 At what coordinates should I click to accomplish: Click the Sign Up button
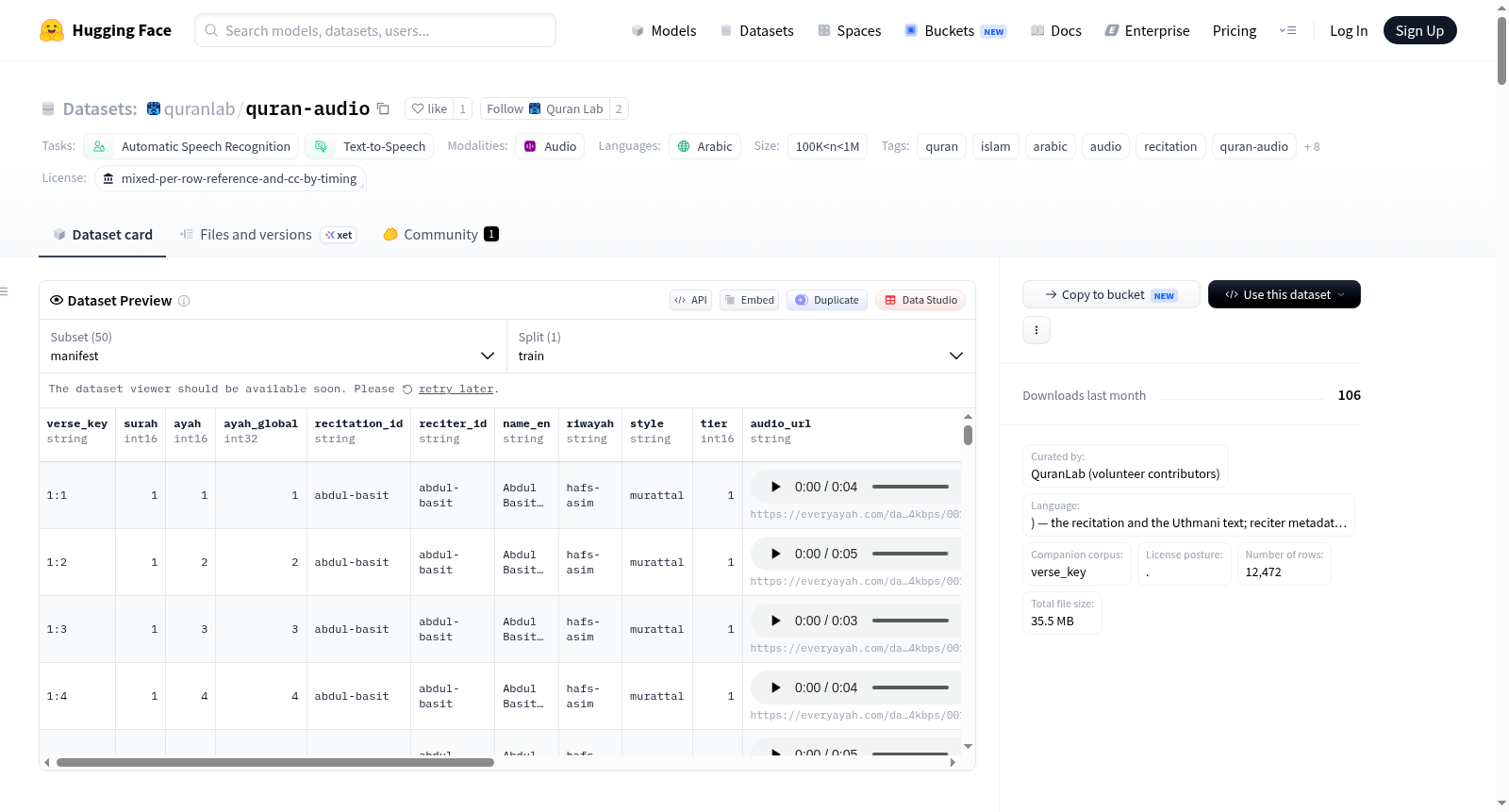1419,30
